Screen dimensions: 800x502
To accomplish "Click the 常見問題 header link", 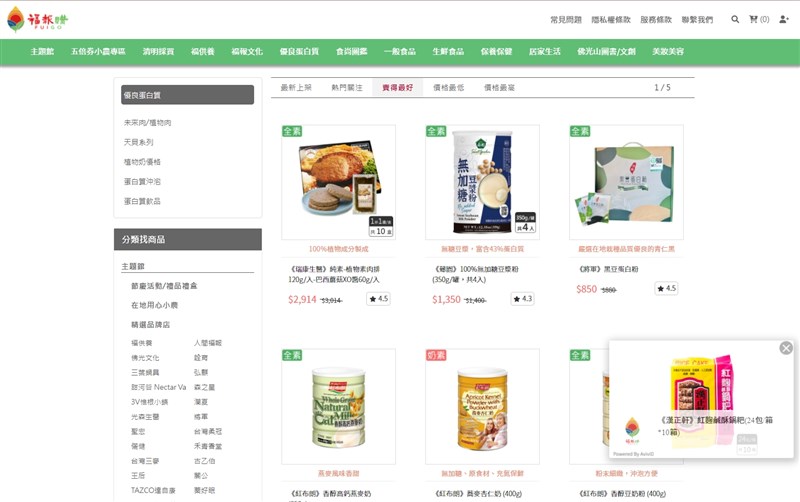I will click(566, 19).
